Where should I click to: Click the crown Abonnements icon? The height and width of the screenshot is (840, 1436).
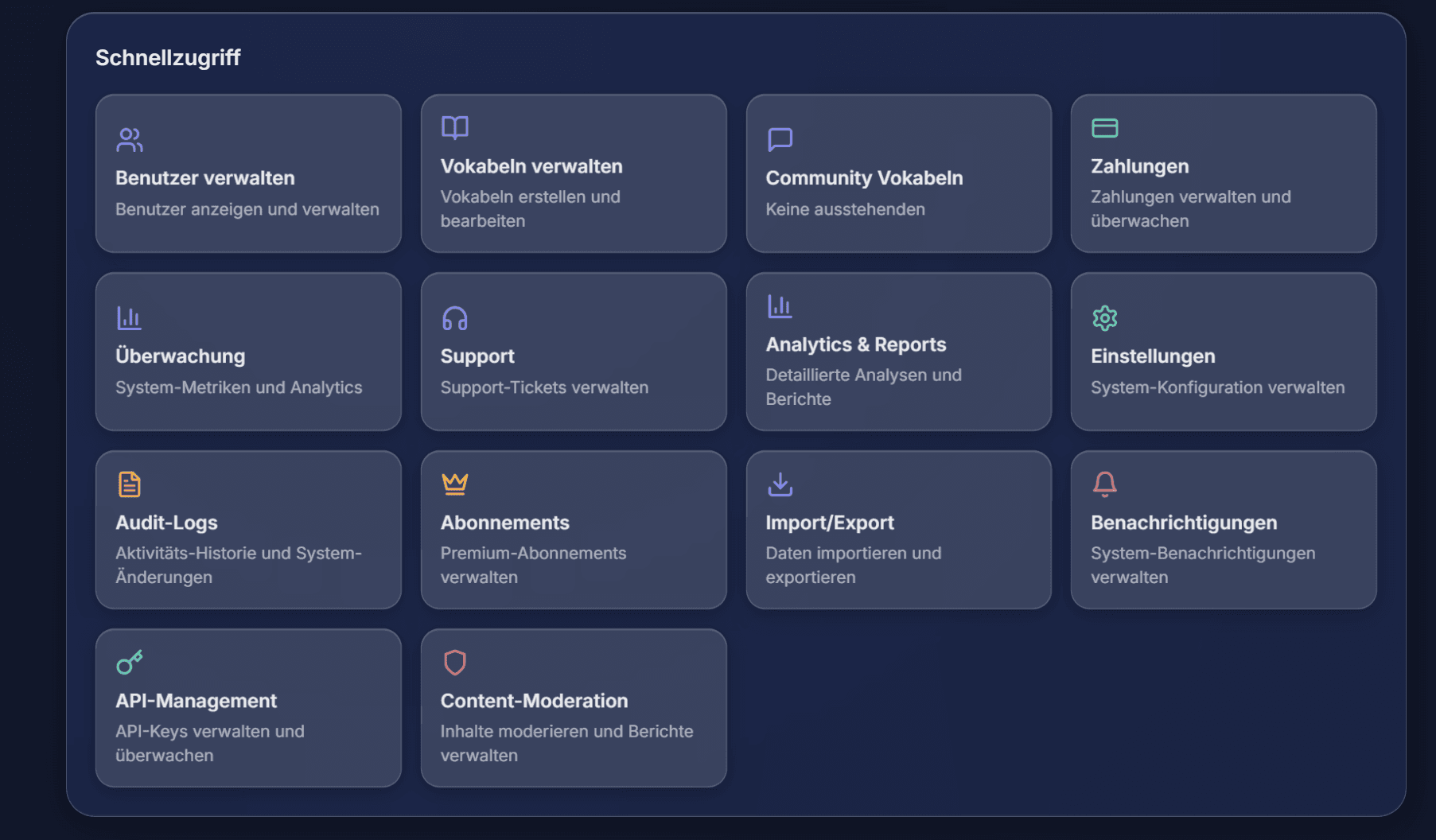click(x=454, y=484)
